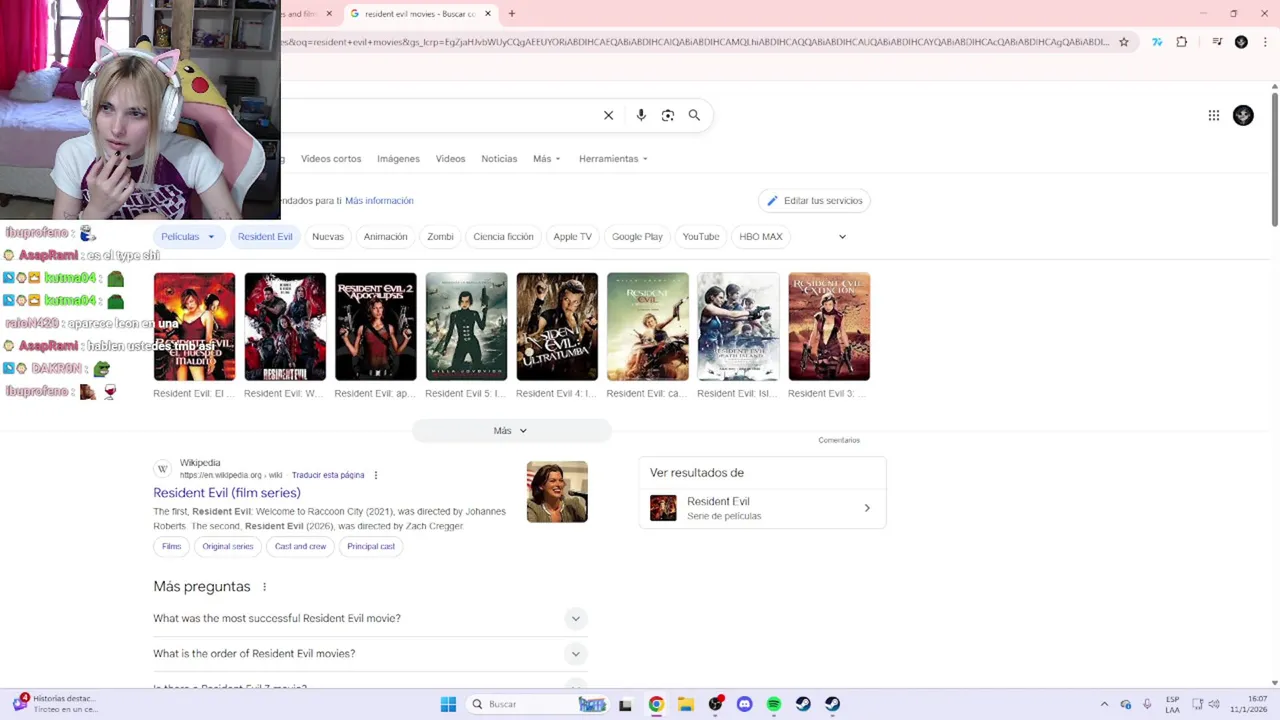The image size is (1280, 720).
Task: Toggle the Zombi filter chip
Action: pos(440,237)
